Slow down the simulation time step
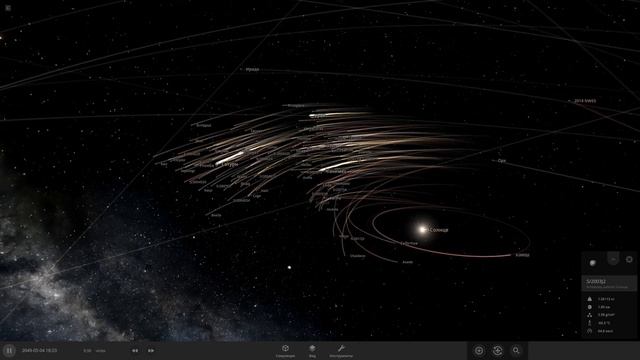This screenshot has height=360, width=640. (x=135, y=351)
